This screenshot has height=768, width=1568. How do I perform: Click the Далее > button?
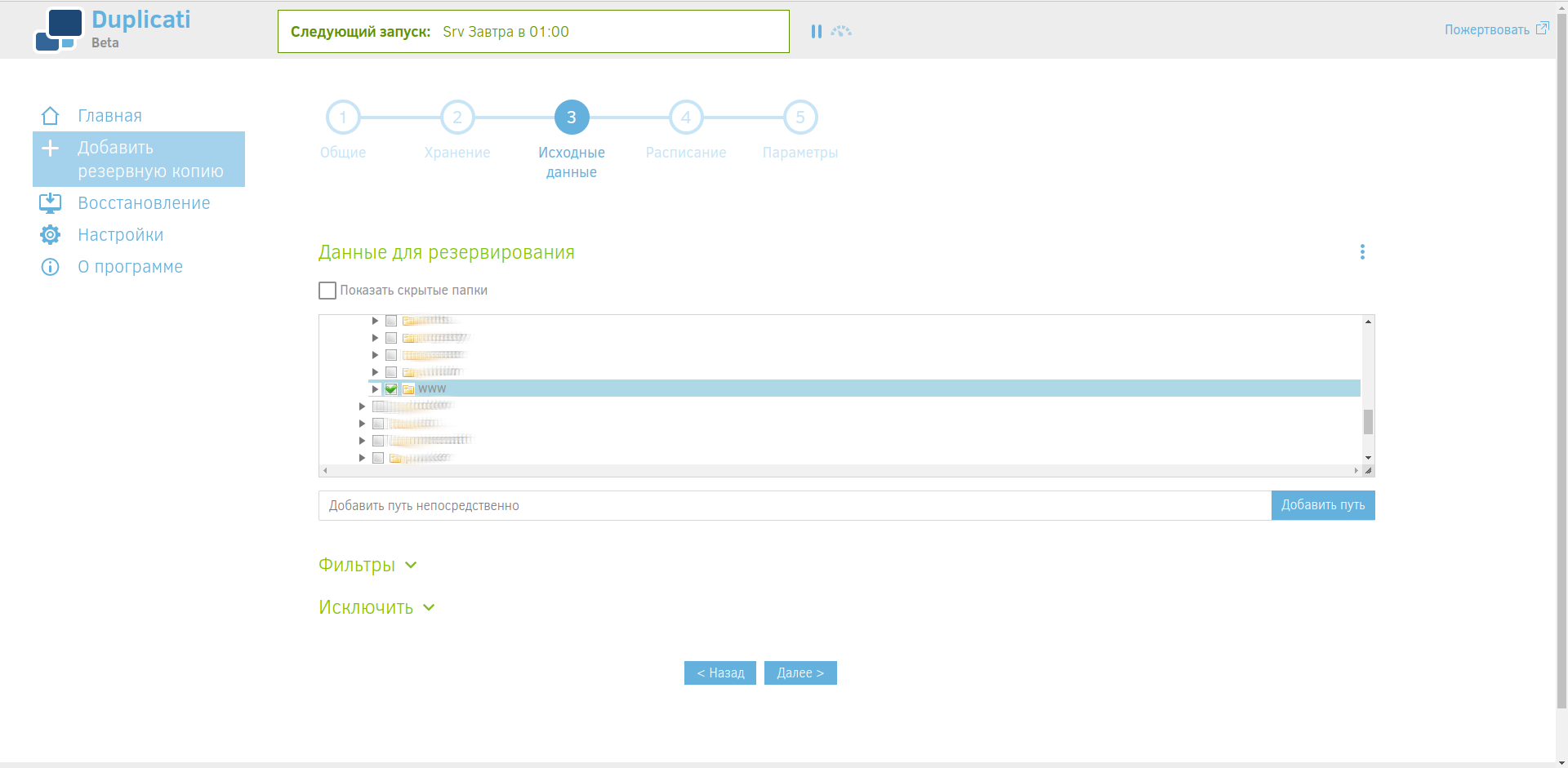point(800,673)
